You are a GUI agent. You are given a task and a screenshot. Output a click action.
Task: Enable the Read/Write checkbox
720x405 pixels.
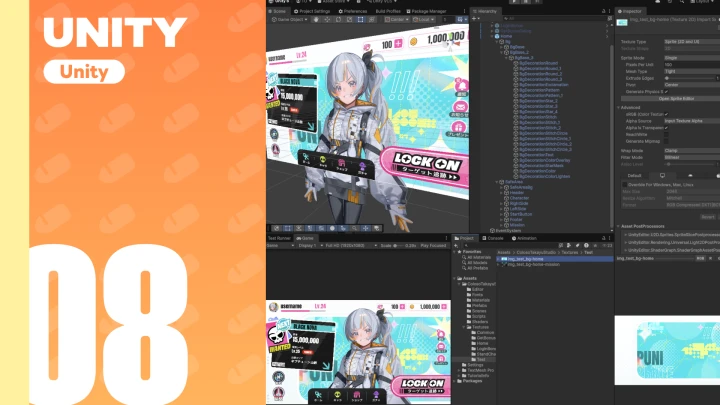pos(666,135)
